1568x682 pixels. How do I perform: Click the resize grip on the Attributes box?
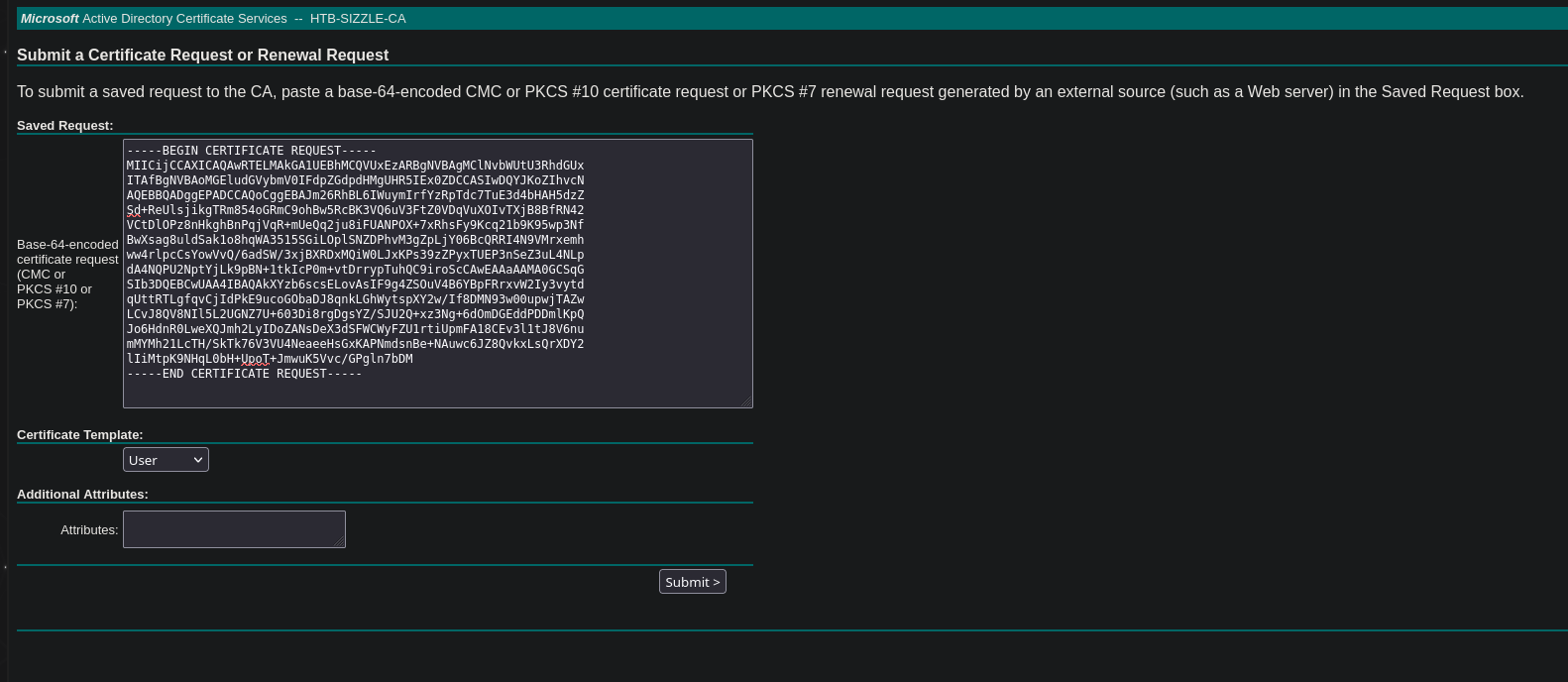click(x=340, y=542)
